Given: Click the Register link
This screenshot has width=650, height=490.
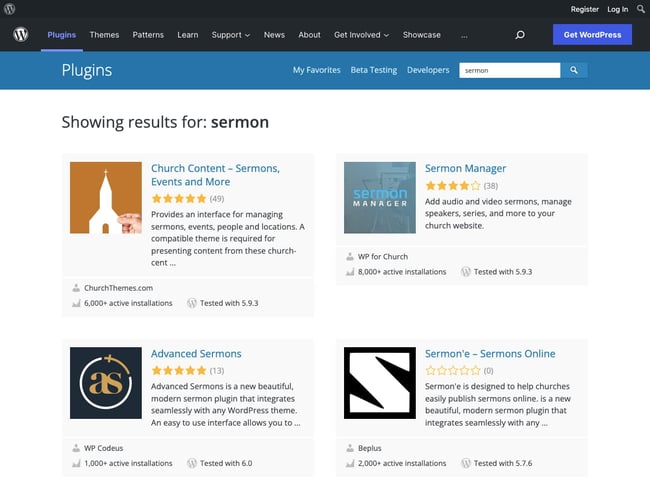Looking at the screenshot, I should tap(585, 9).
